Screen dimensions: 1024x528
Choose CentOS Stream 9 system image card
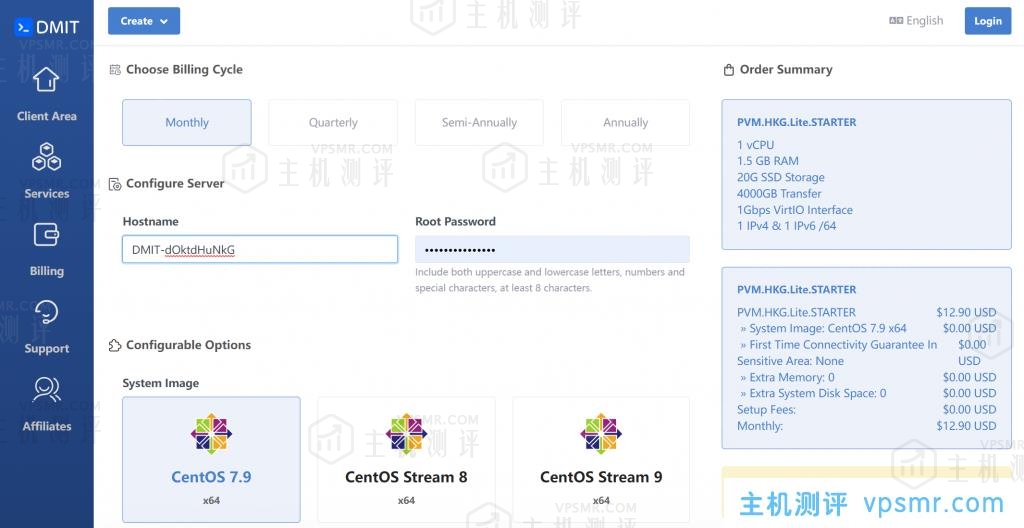pyautogui.click(x=601, y=459)
